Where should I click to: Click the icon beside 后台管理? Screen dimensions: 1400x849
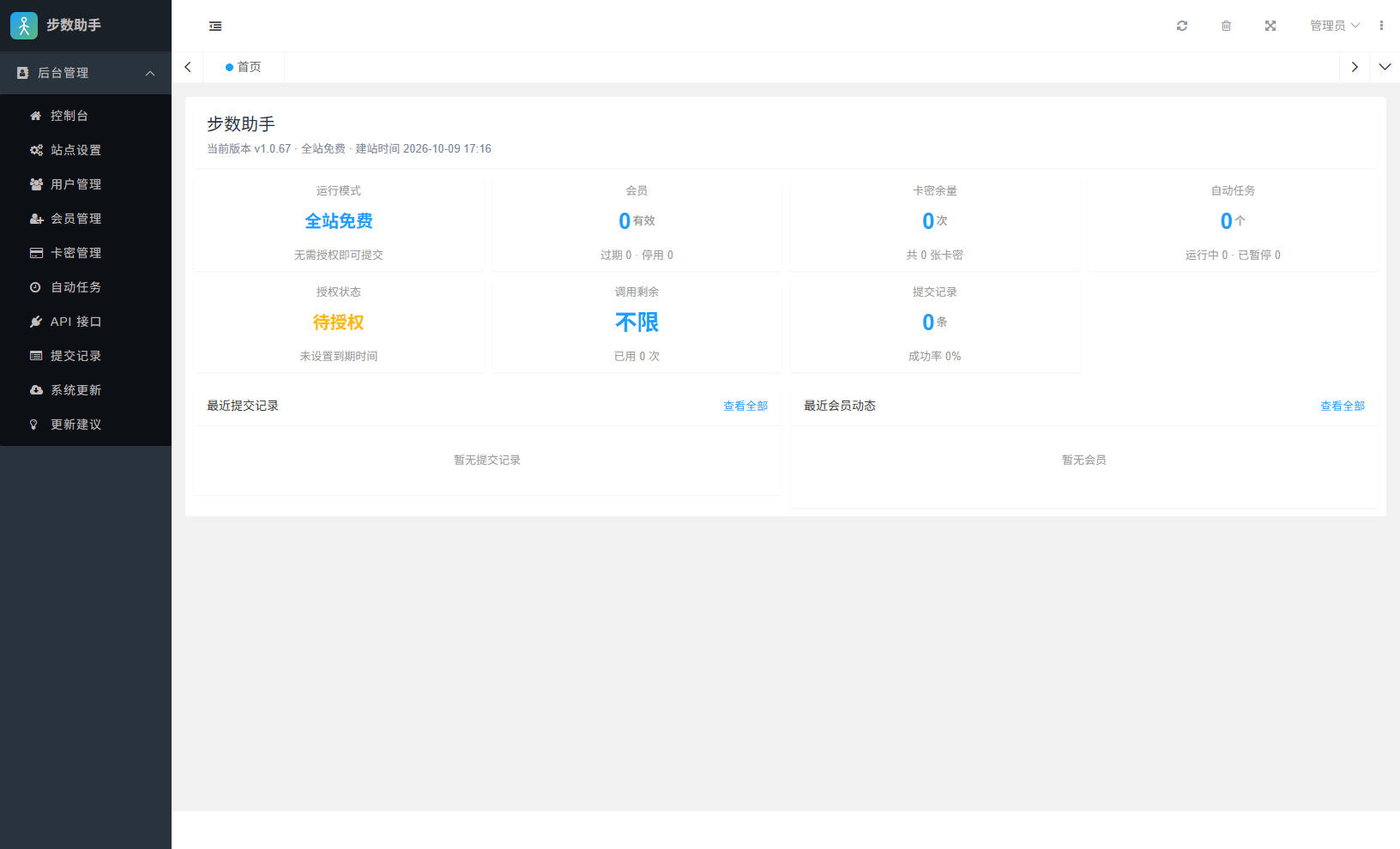pos(23,73)
